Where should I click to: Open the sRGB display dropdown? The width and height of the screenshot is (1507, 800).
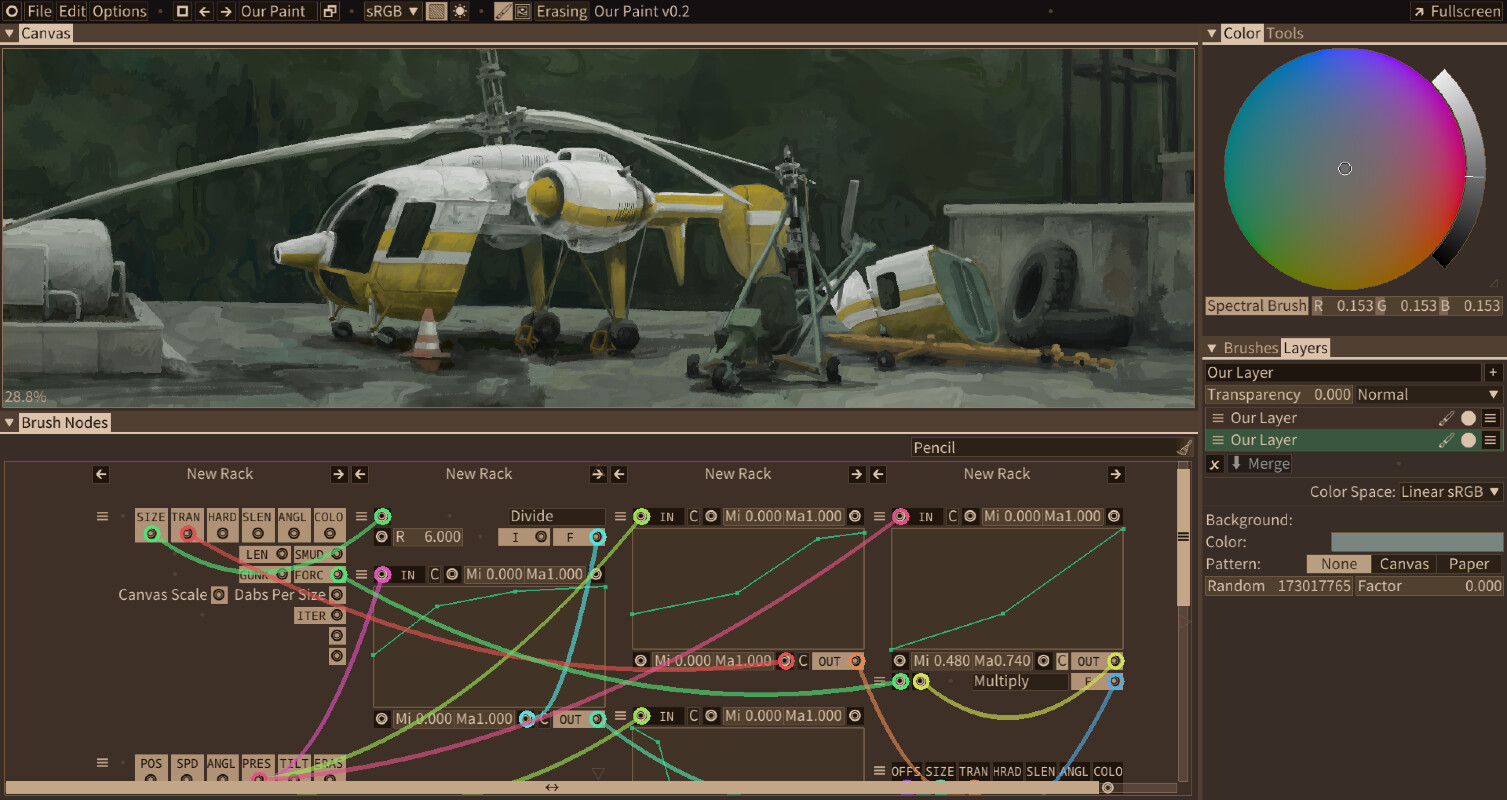392,12
